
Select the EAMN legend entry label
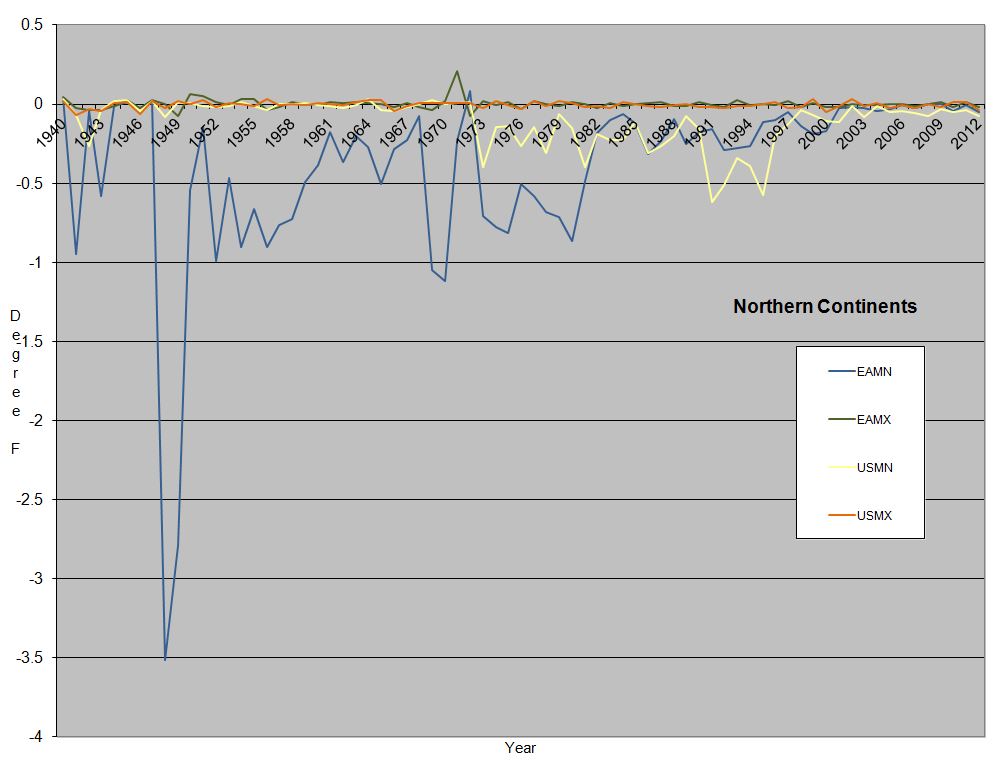point(874,372)
